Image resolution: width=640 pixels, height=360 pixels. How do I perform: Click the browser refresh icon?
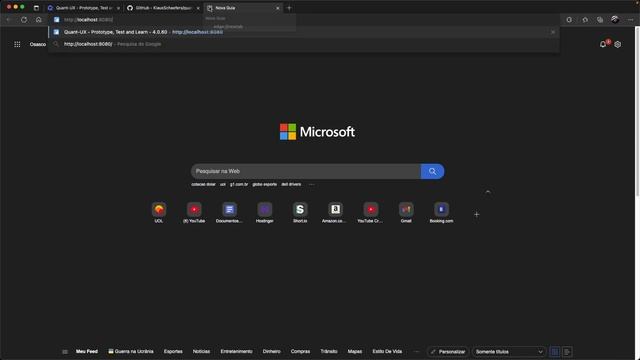pos(24,19)
